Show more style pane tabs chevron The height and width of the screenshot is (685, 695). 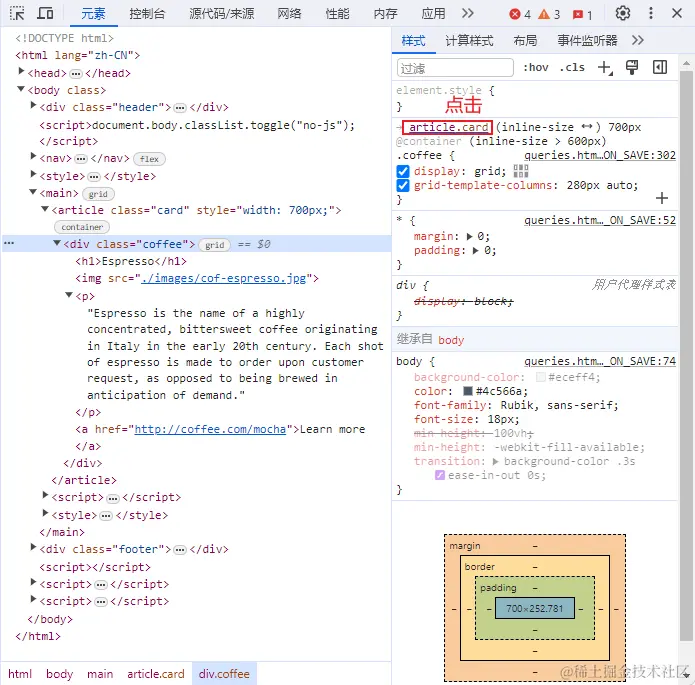tap(637, 40)
